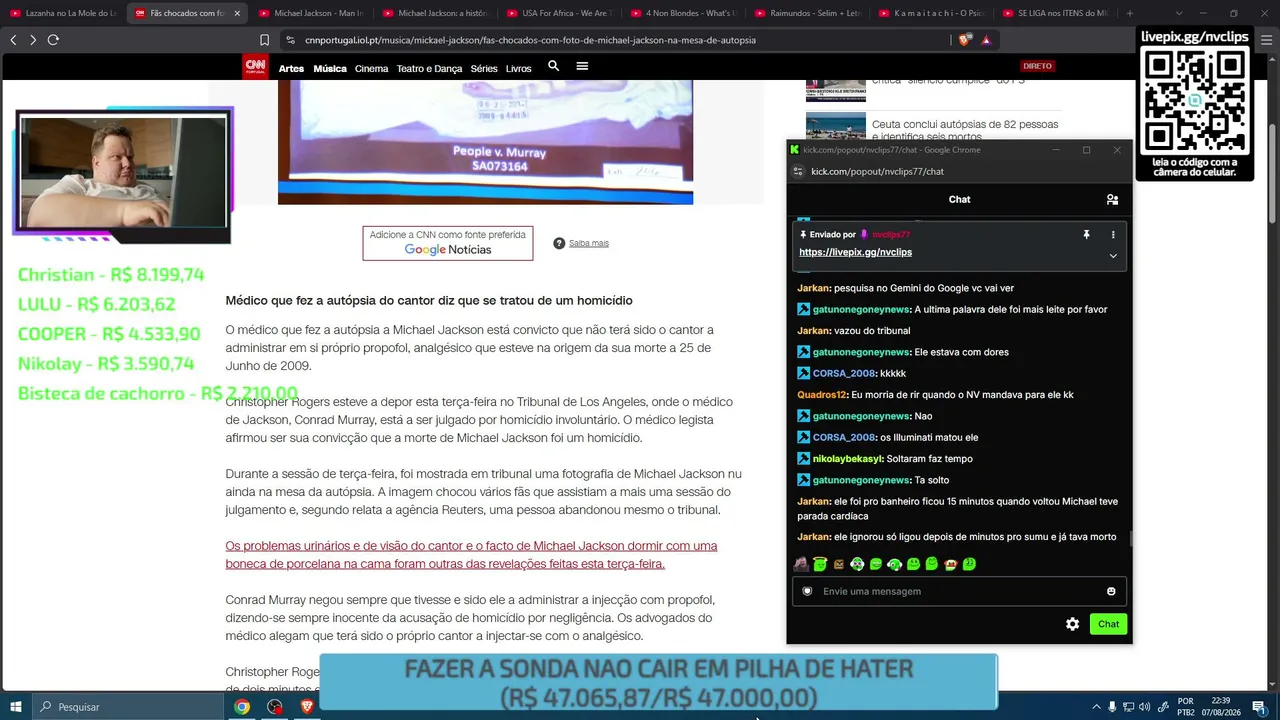Screen dimensions: 1280x720
Task: Open the Artes section in CNN nav
Action: pyautogui.click(x=291, y=69)
